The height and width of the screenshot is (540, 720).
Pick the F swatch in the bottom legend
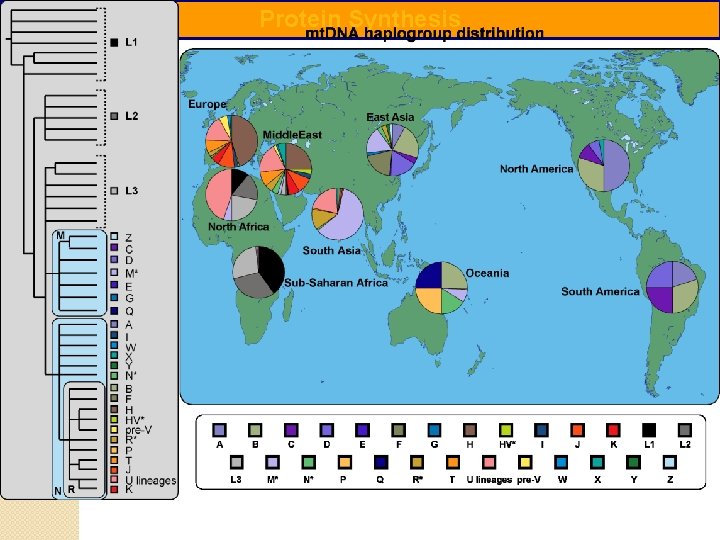coord(399,430)
